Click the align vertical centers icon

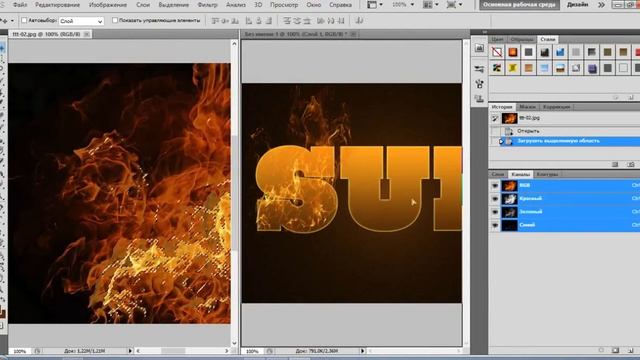(225, 21)
